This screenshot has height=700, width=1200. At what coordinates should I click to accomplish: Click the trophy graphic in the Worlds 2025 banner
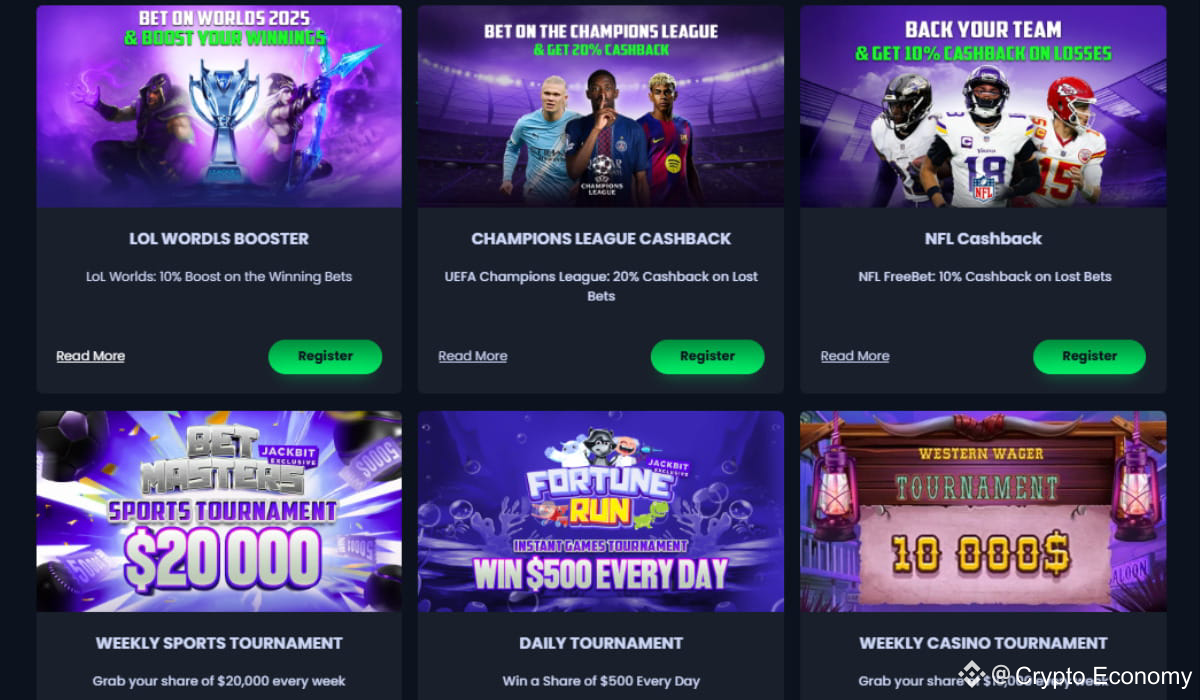(223, 120)
